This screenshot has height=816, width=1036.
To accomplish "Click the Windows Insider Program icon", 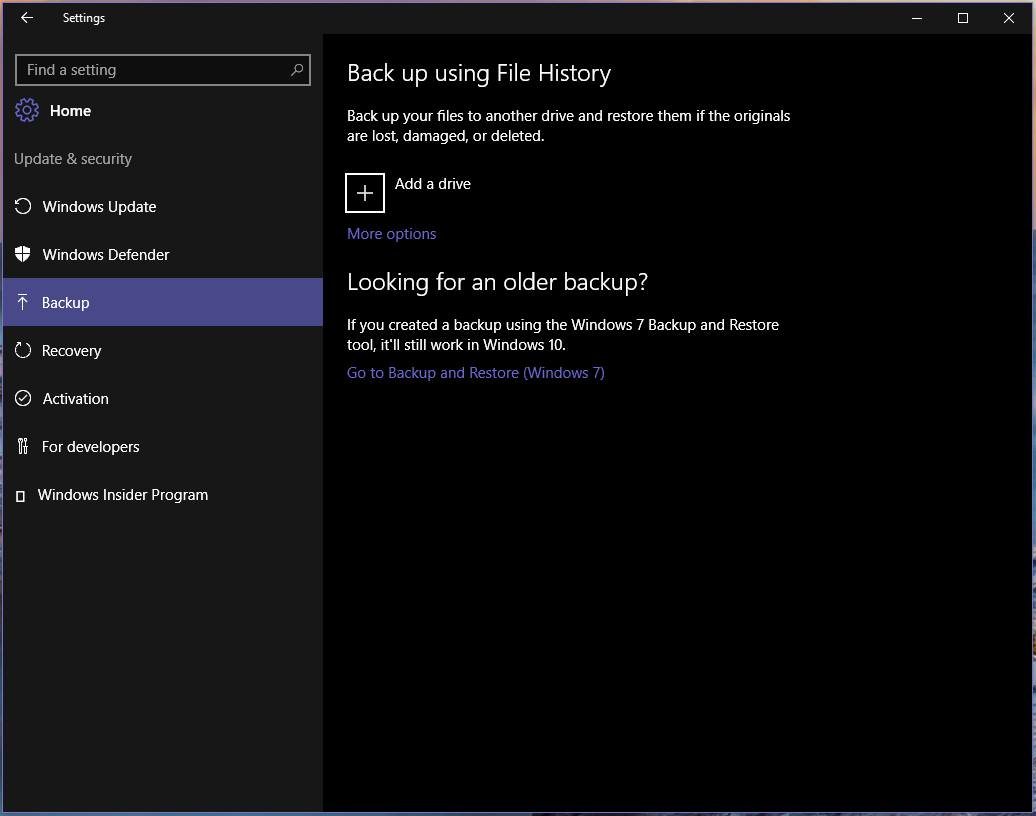I will [21, 496].
